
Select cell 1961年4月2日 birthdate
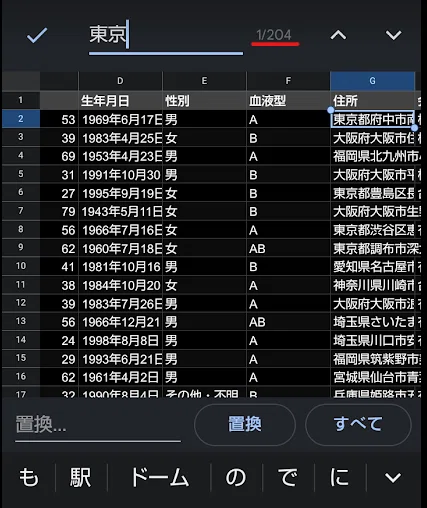(120, 377)
